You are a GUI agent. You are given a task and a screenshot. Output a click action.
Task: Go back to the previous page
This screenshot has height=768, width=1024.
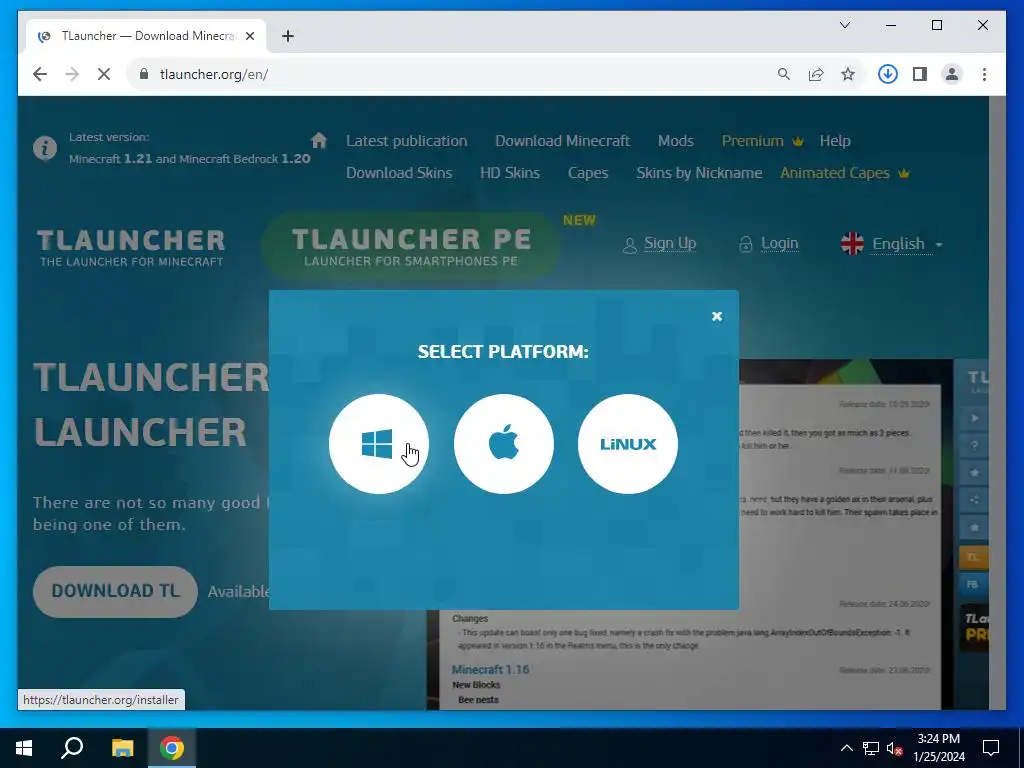(40, 74)
